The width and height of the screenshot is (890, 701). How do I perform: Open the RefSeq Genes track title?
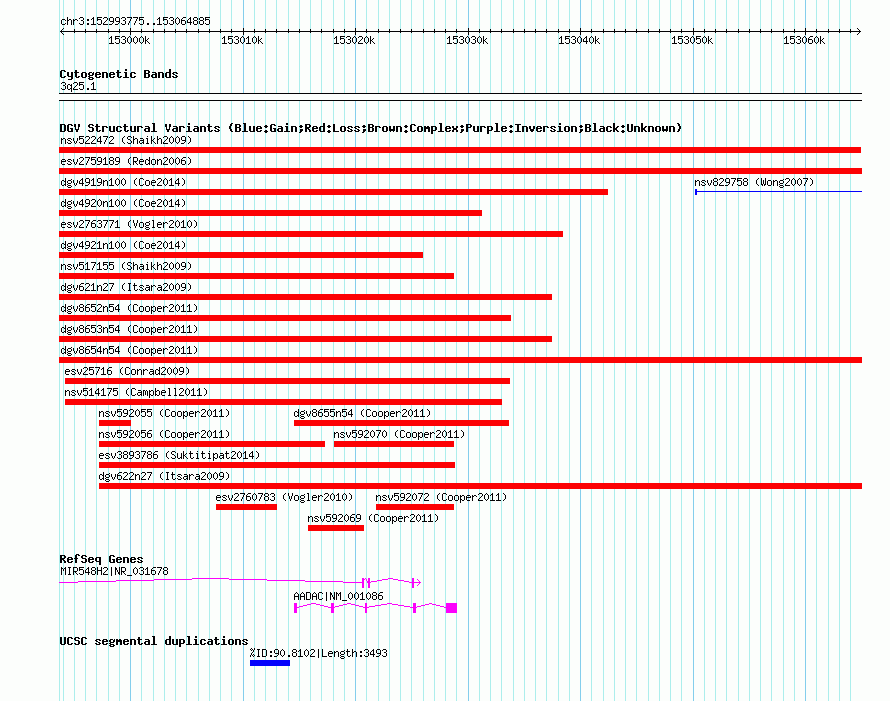point(101,559)
